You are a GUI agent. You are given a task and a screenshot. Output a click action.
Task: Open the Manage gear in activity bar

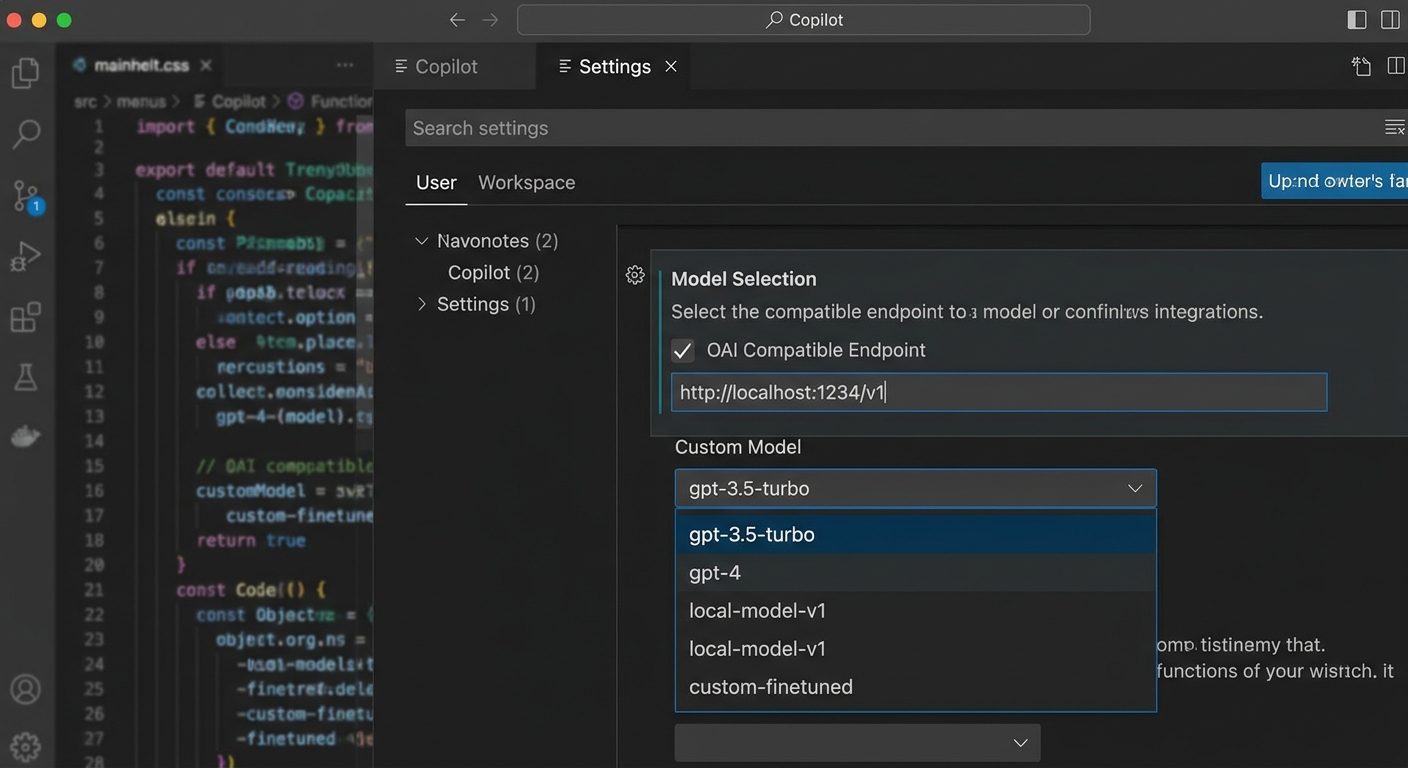pyautogui.click(x=25, y=746)
